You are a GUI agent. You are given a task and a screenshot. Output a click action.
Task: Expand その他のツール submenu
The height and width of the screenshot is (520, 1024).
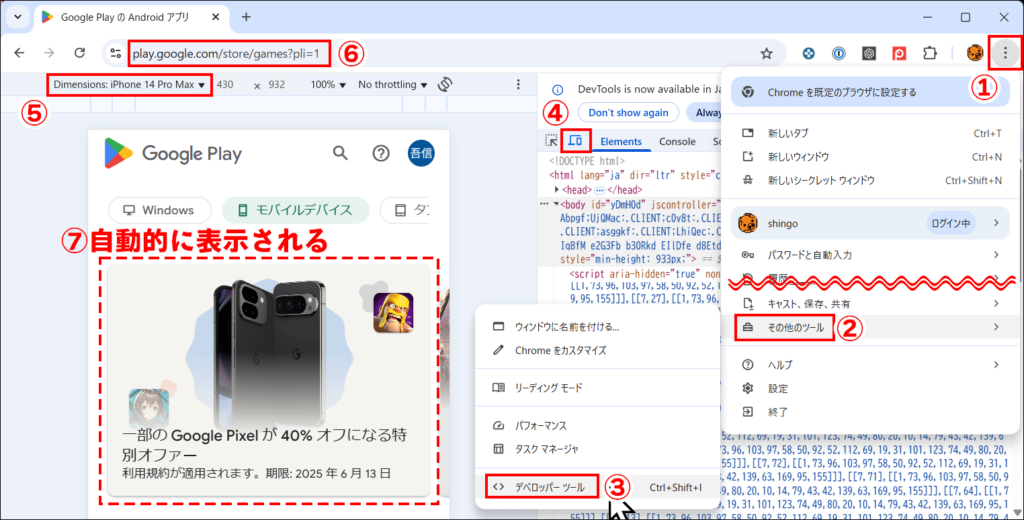(871, 327)
